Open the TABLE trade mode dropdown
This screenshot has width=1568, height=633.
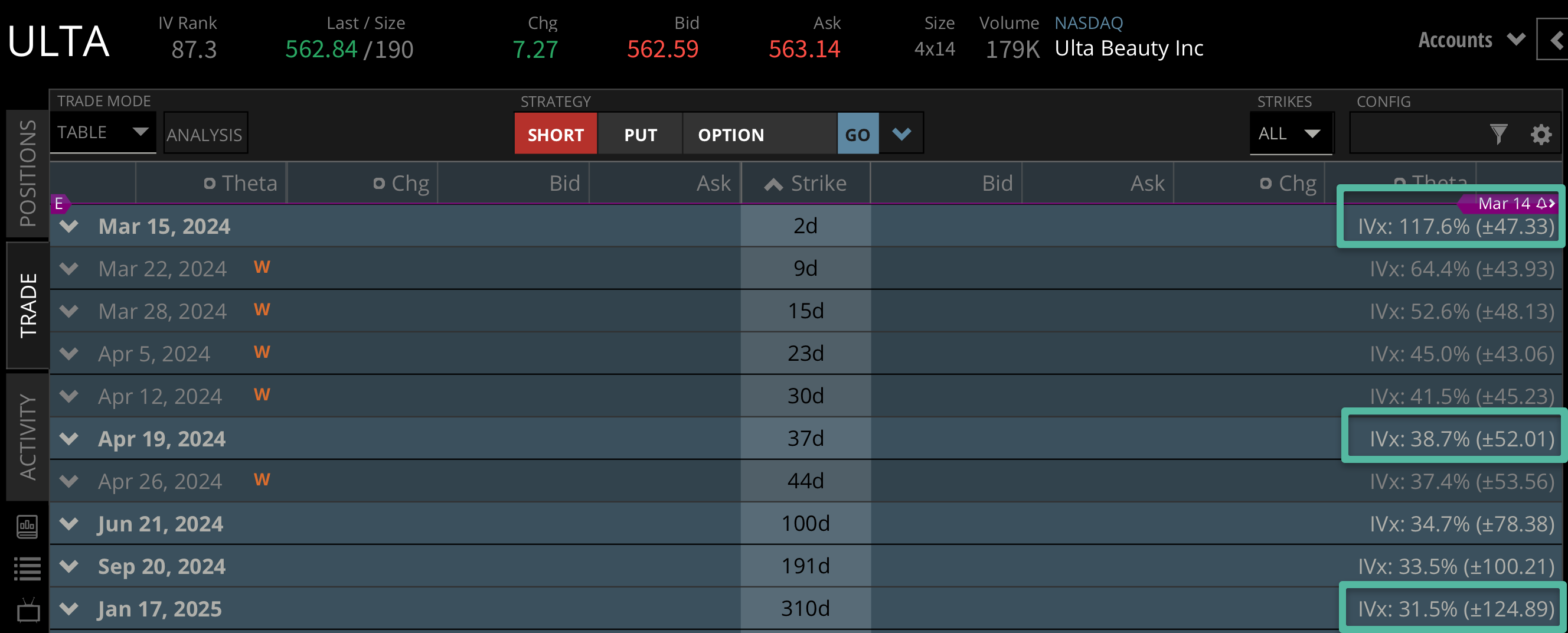(102, 132)
